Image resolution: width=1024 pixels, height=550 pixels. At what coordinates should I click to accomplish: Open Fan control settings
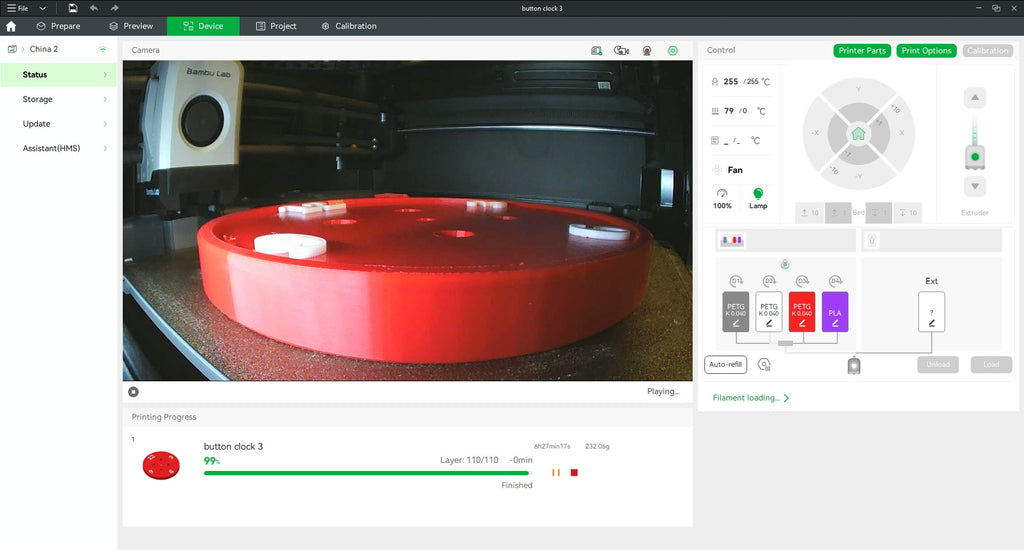[728, 170]
